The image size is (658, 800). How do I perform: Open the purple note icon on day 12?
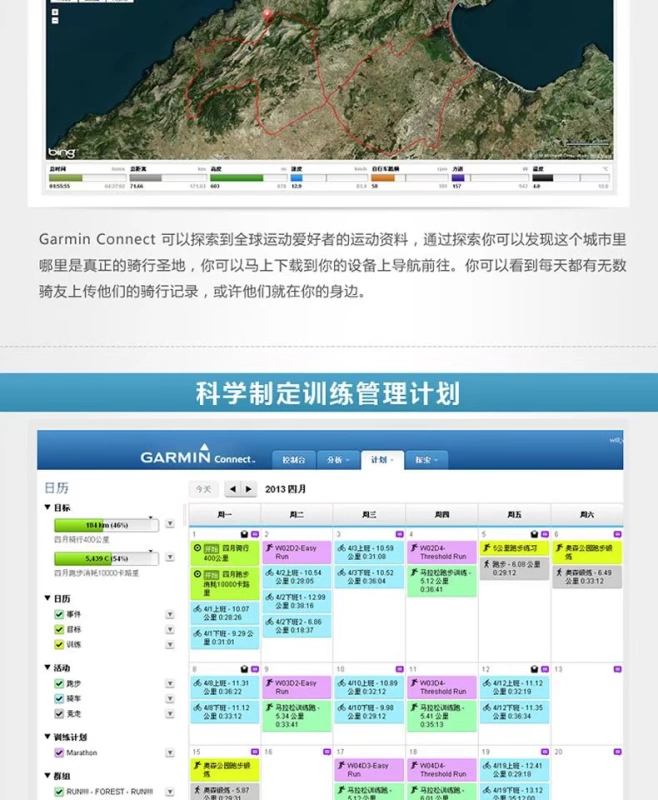click(545, 669)
